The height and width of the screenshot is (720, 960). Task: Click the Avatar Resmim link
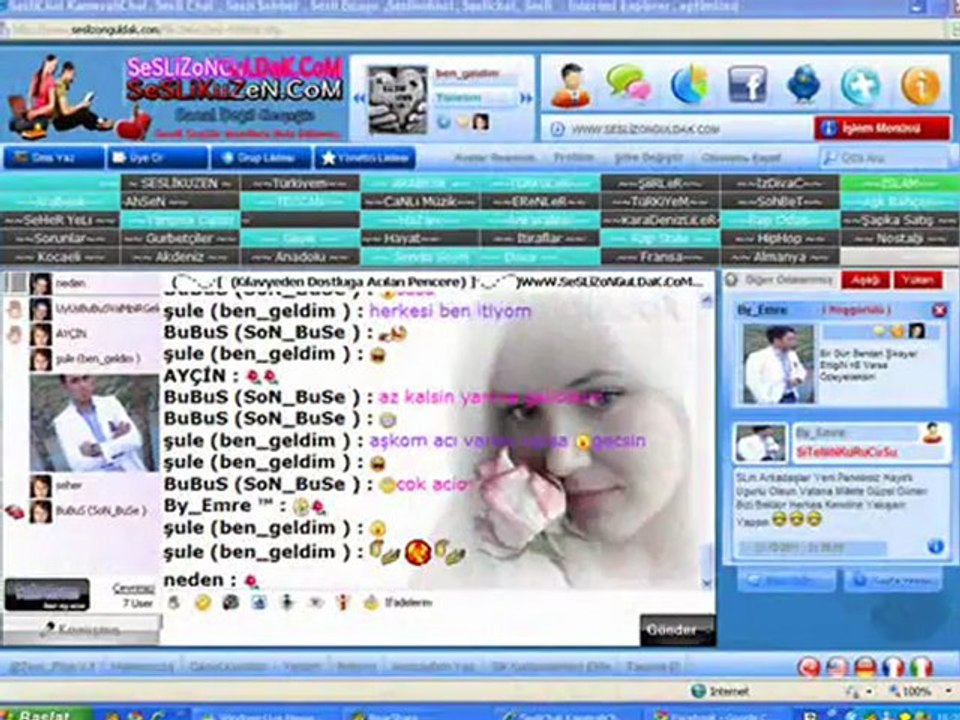pyautogui.click(x=494, y=158)
